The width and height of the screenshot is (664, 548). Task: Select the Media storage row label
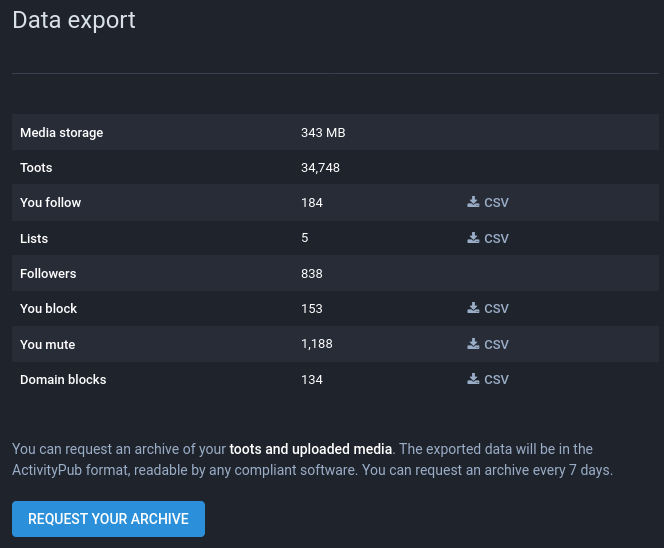[x=61, y=132]
